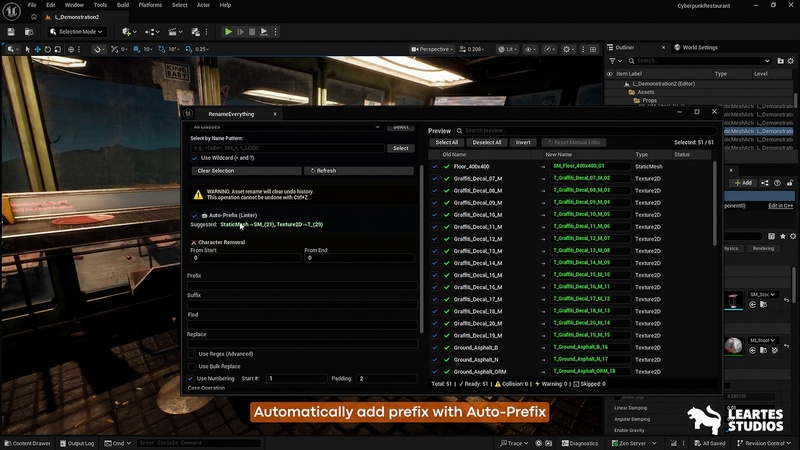Uncheck the Use Wildcard checkbox

[x=194, y=158]
